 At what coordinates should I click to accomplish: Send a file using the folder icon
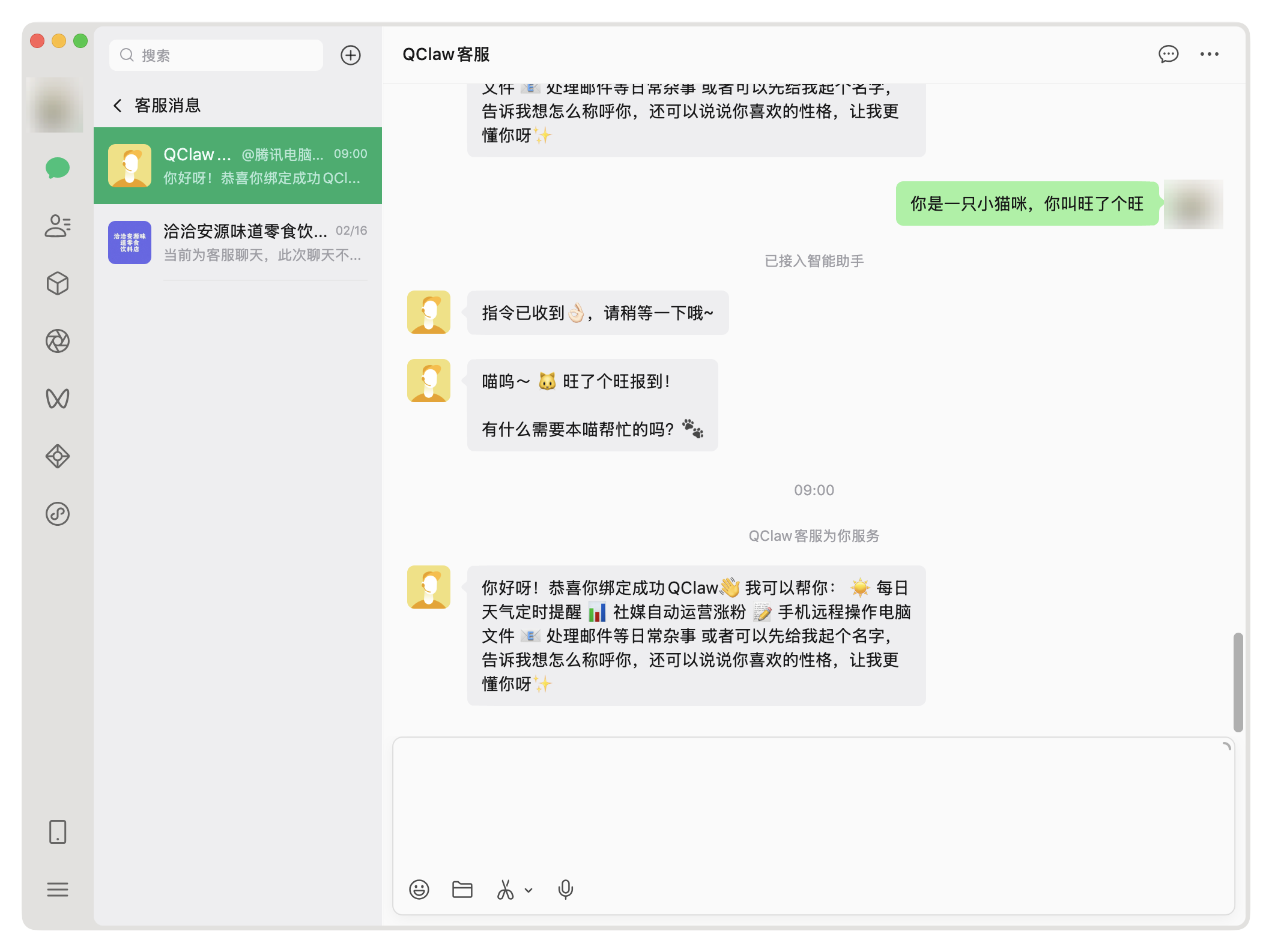(461, 890)
